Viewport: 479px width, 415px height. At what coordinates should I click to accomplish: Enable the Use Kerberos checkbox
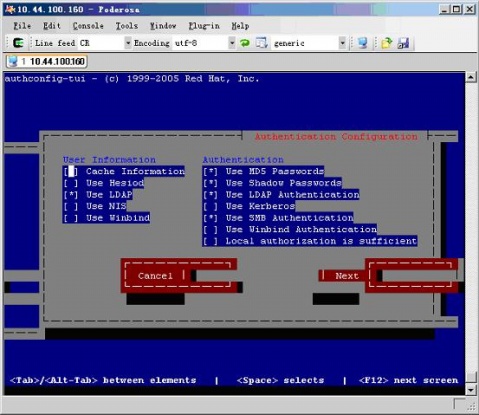tap(210, 206)
